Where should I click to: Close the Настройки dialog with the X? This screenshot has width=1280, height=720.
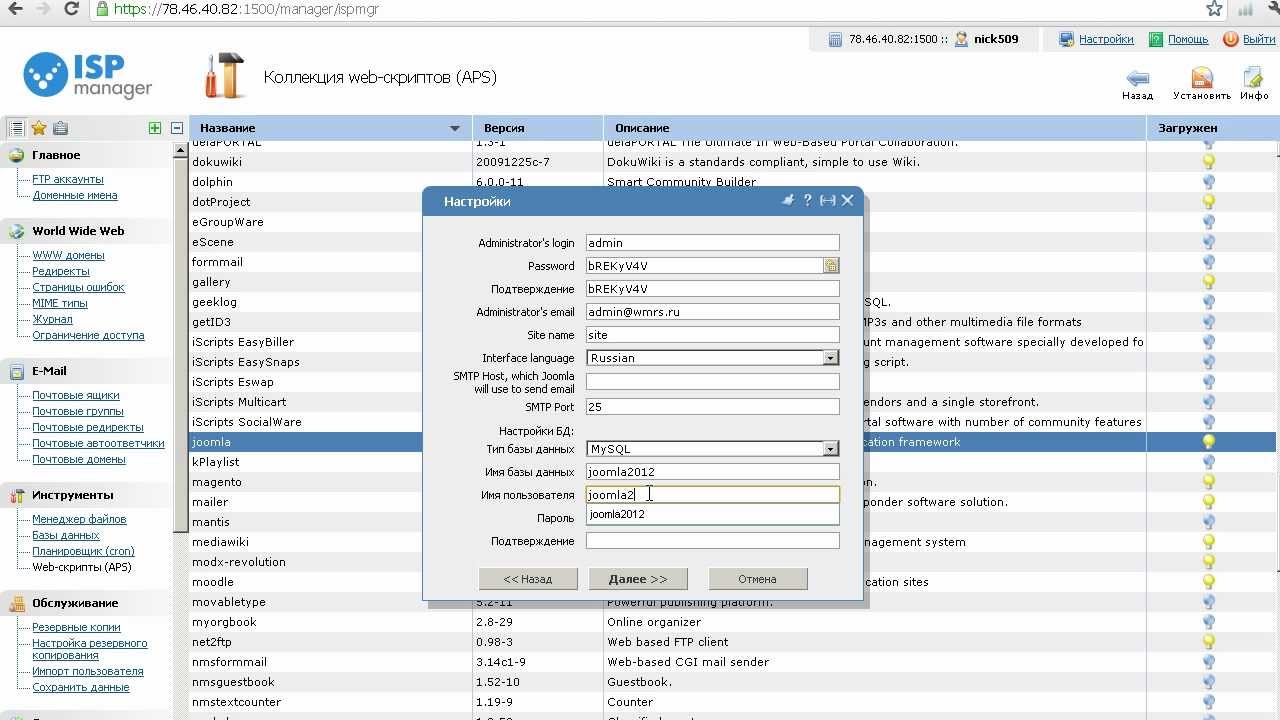(x=847, y=200)
